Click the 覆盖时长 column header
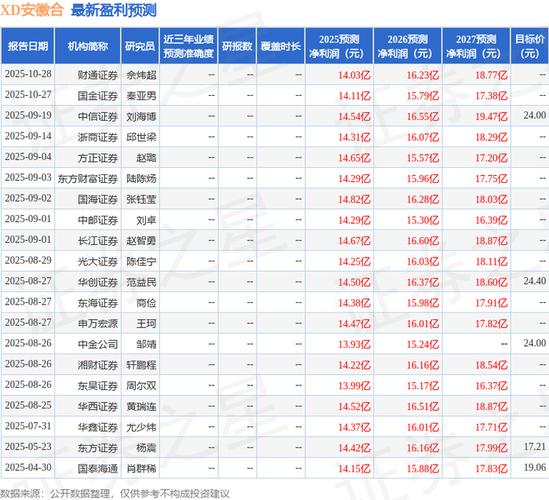Viewport: 549px width, 500px height. (280, 46)
